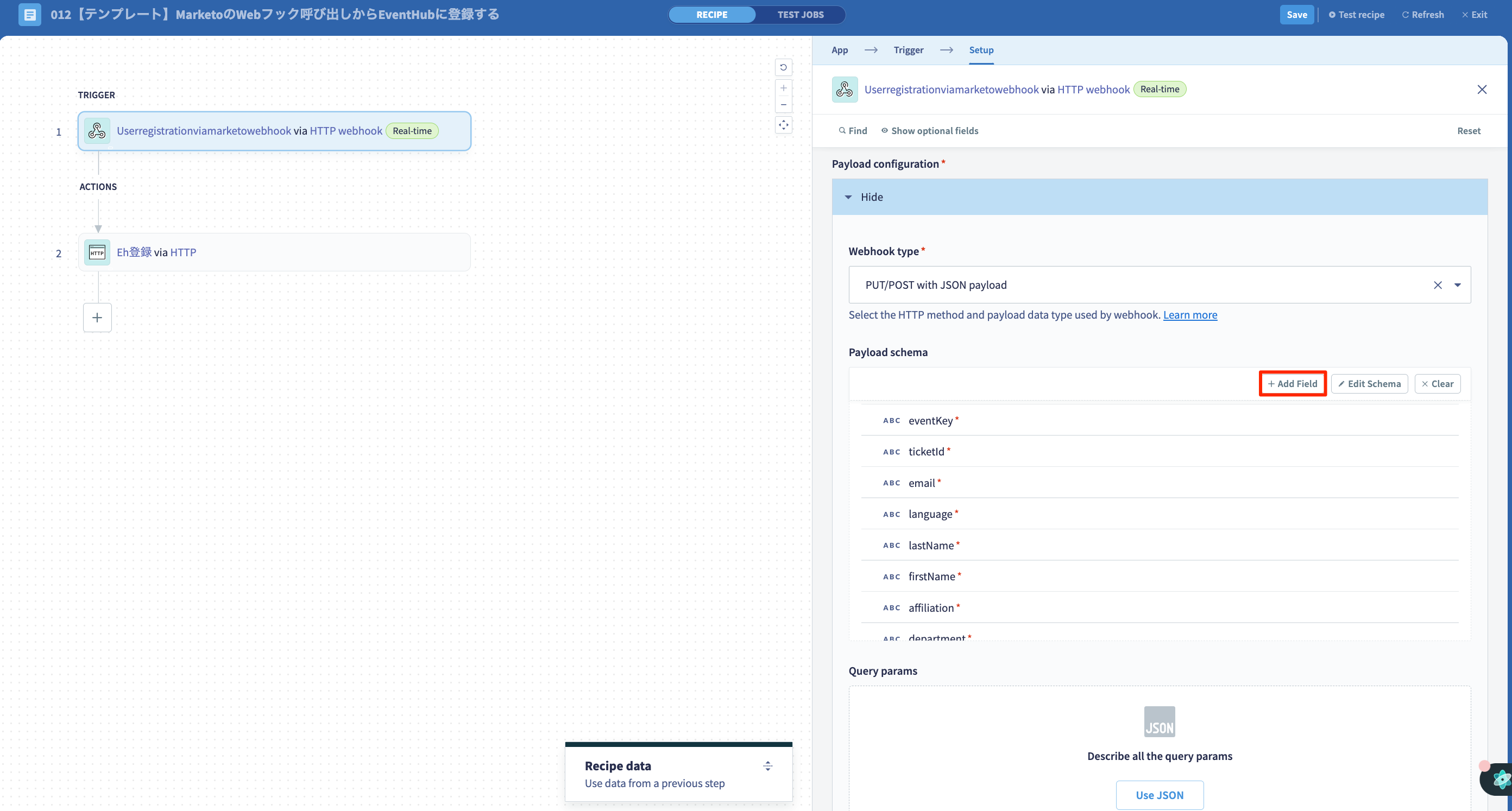Zoom in on the recipe canvas
The height and width of the screenshot is (811, 1512).
tap(784, 88)
